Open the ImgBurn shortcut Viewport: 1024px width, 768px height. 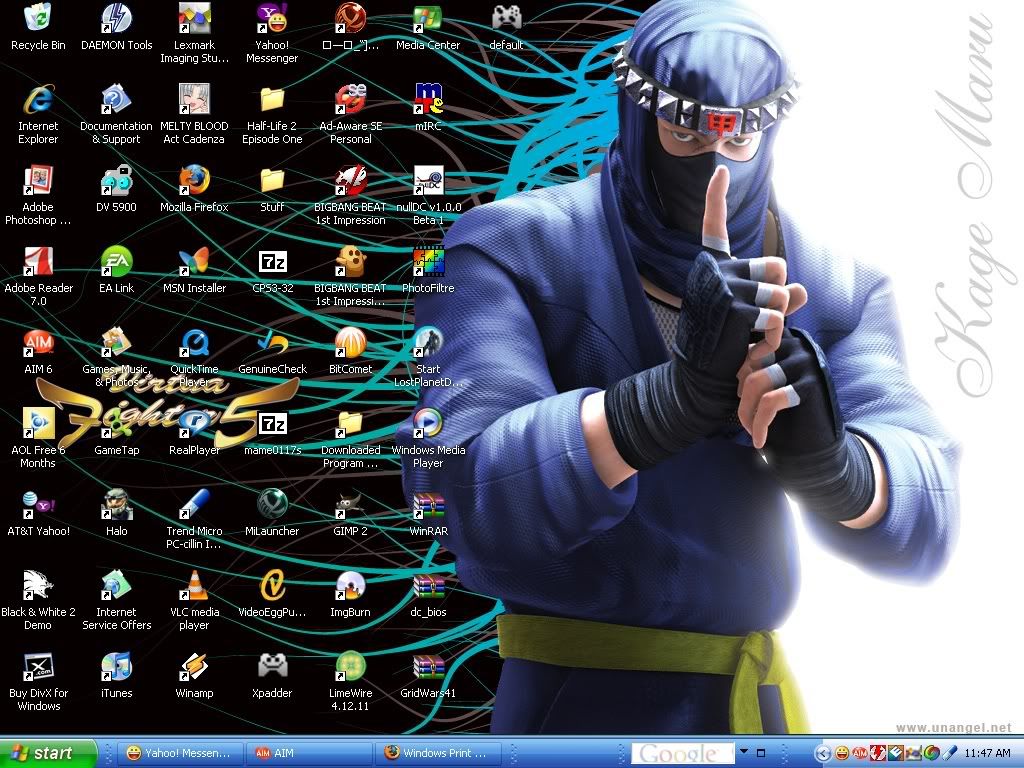[350, 585]
